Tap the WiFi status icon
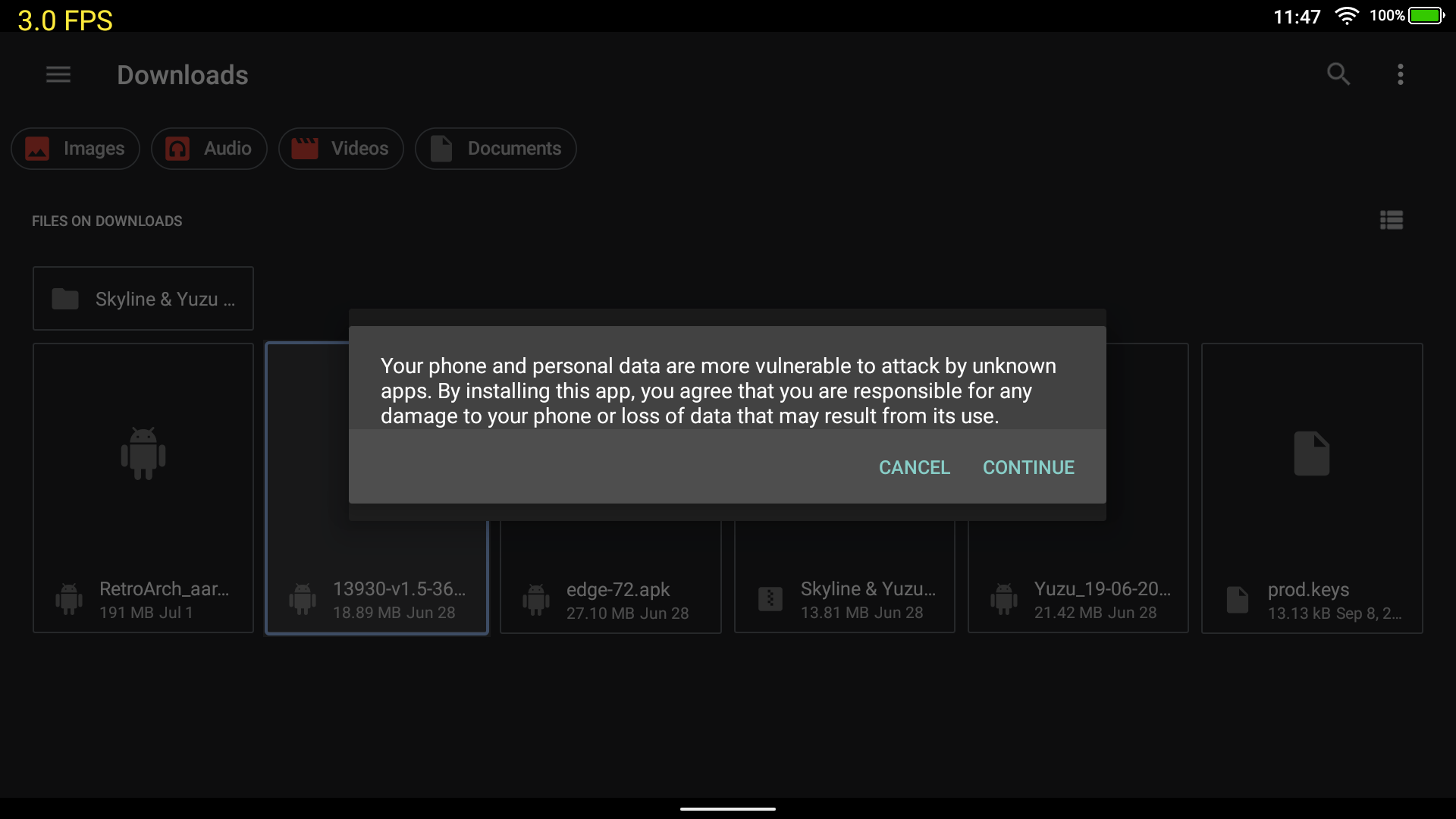This screenshot has height=819, width=1456. 1346,16
